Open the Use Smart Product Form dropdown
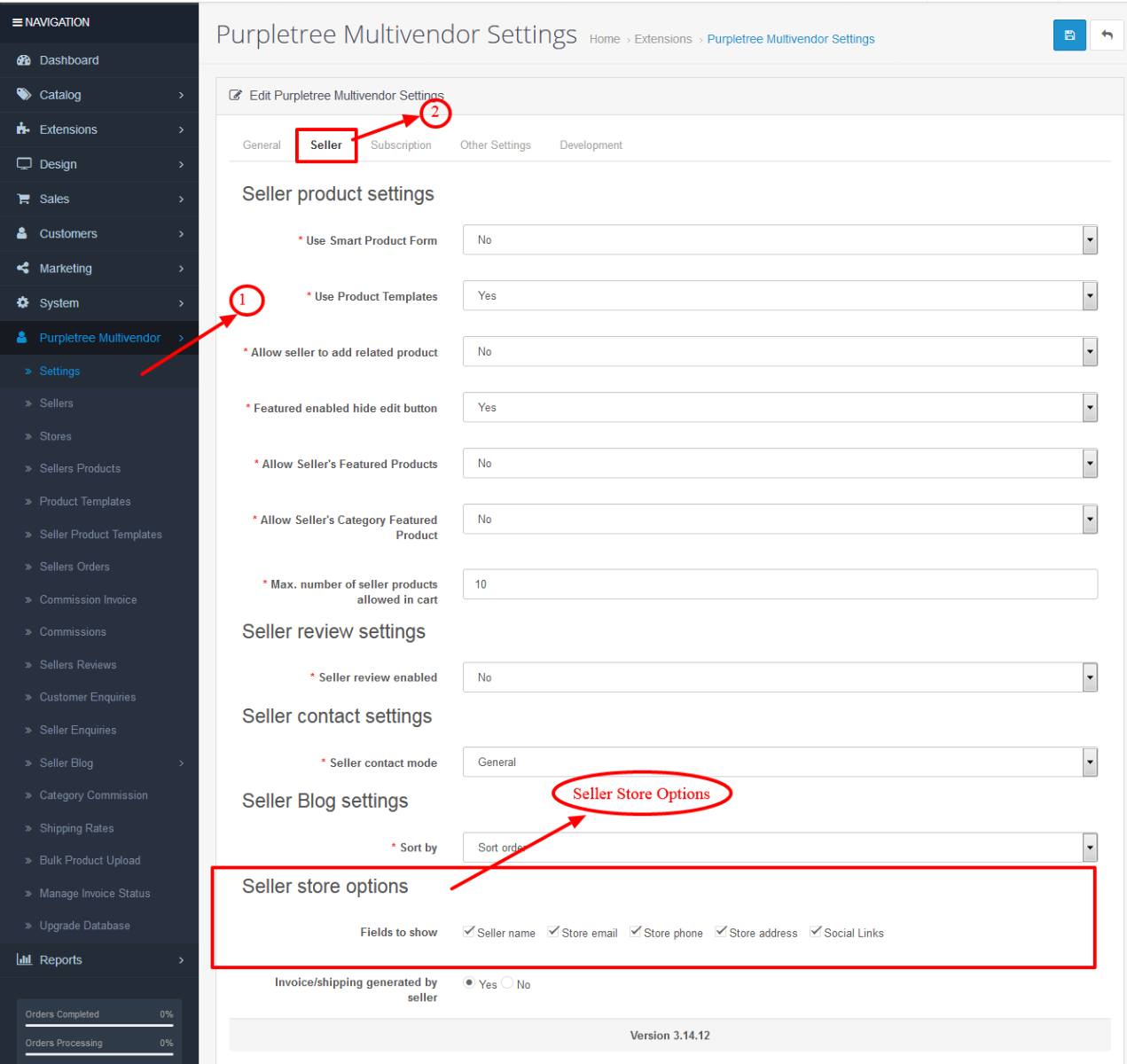The width and height of the screenshot is (1127, 1064). tap(780, 239)
